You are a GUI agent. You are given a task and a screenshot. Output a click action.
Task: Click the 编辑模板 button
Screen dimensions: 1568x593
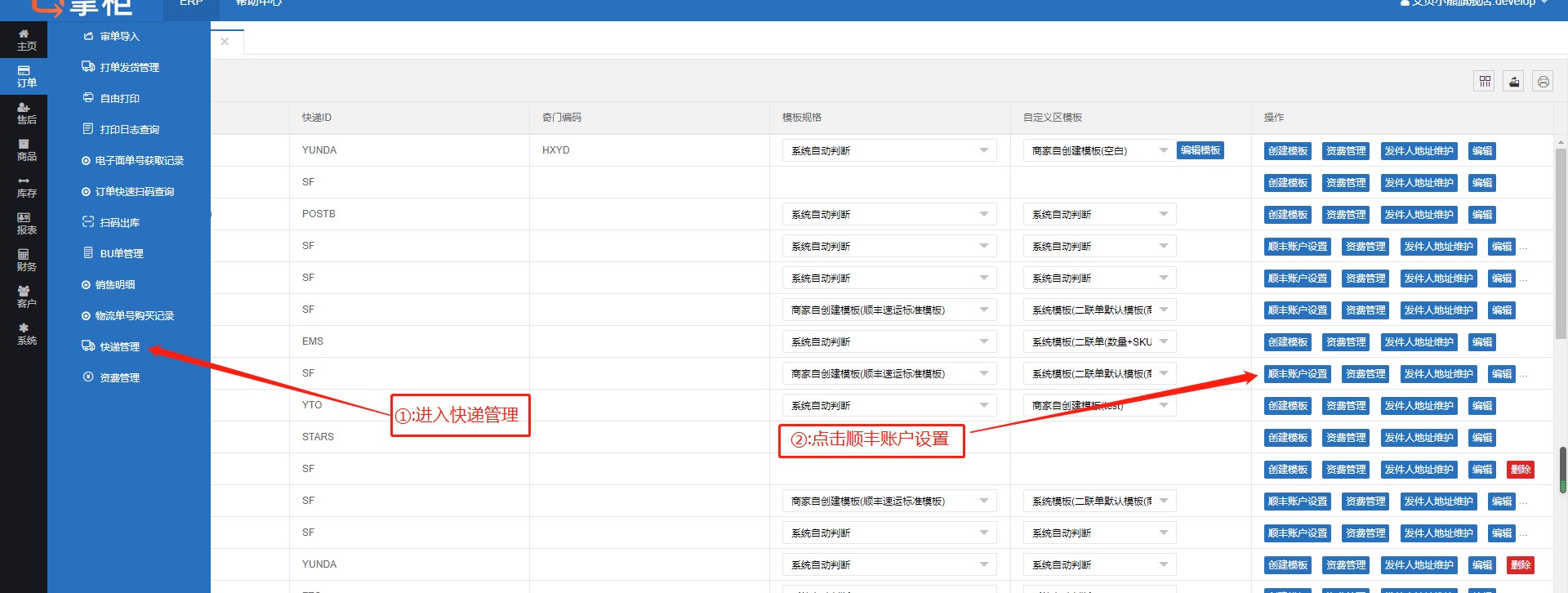click(1200, 150)
